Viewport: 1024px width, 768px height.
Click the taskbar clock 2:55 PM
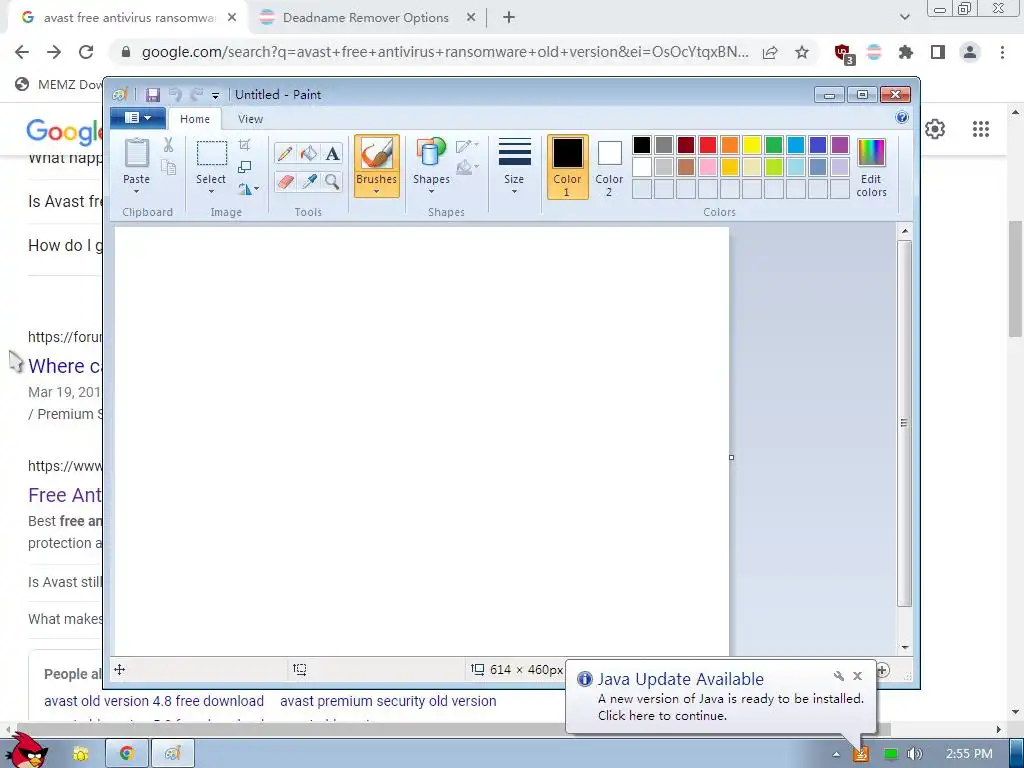[969, 754]
